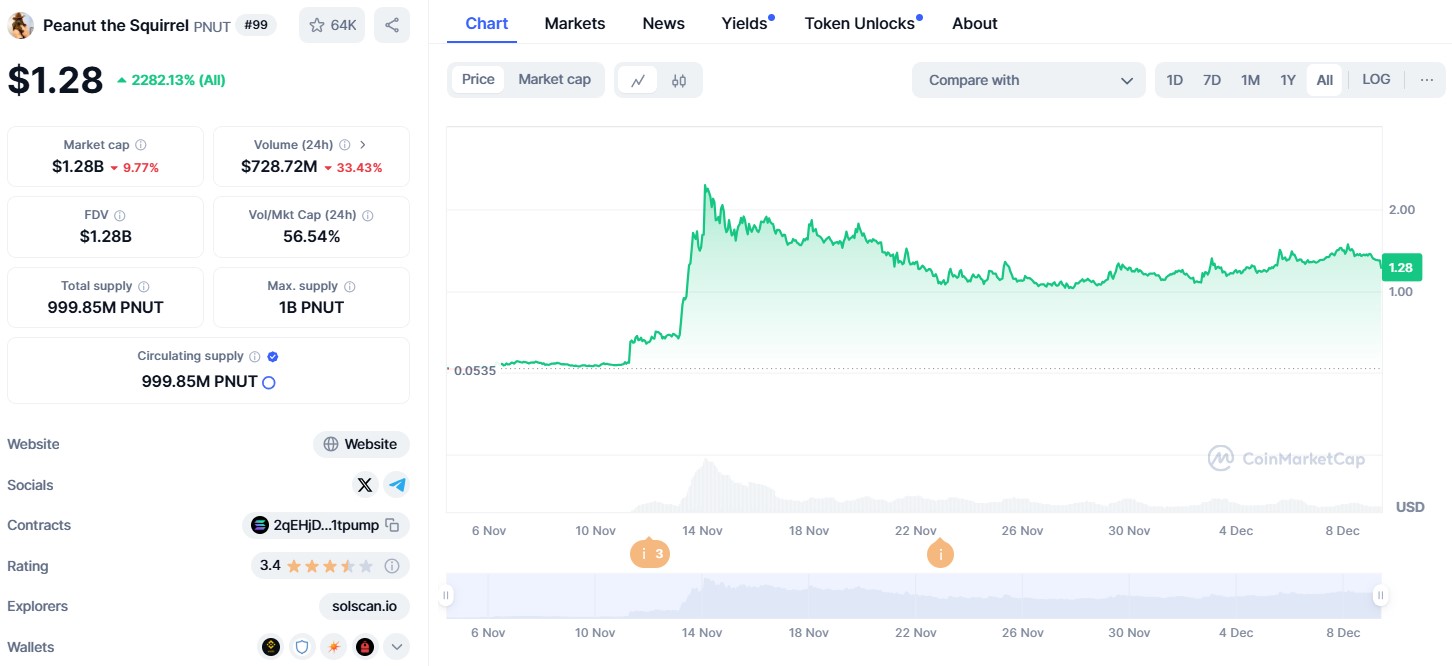Click the Vol/Mkt Cap (24h) info icon

367,215
